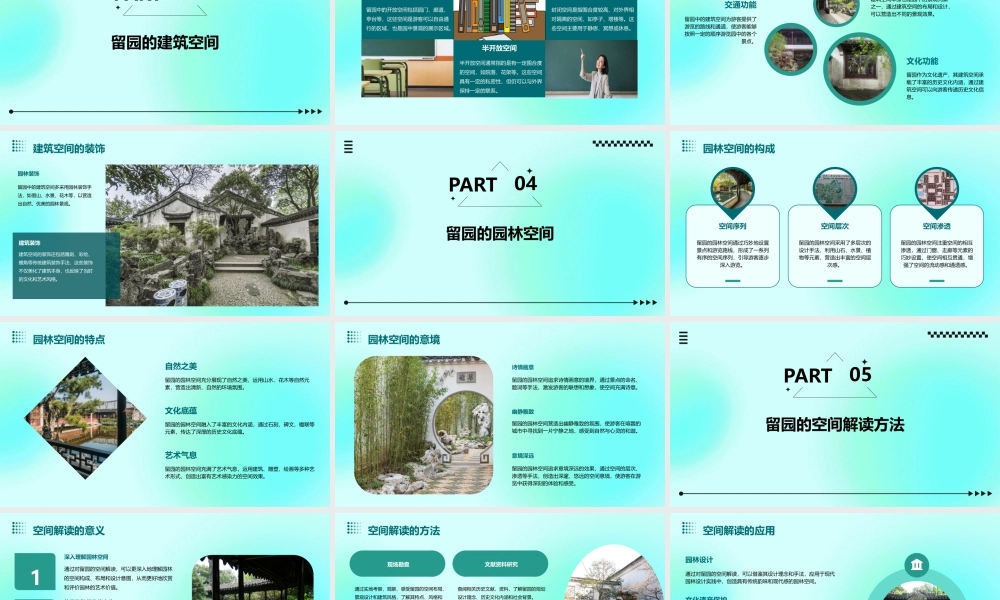
Task: Click the 自然之美 subheading
Action: (x=181, y=366)
